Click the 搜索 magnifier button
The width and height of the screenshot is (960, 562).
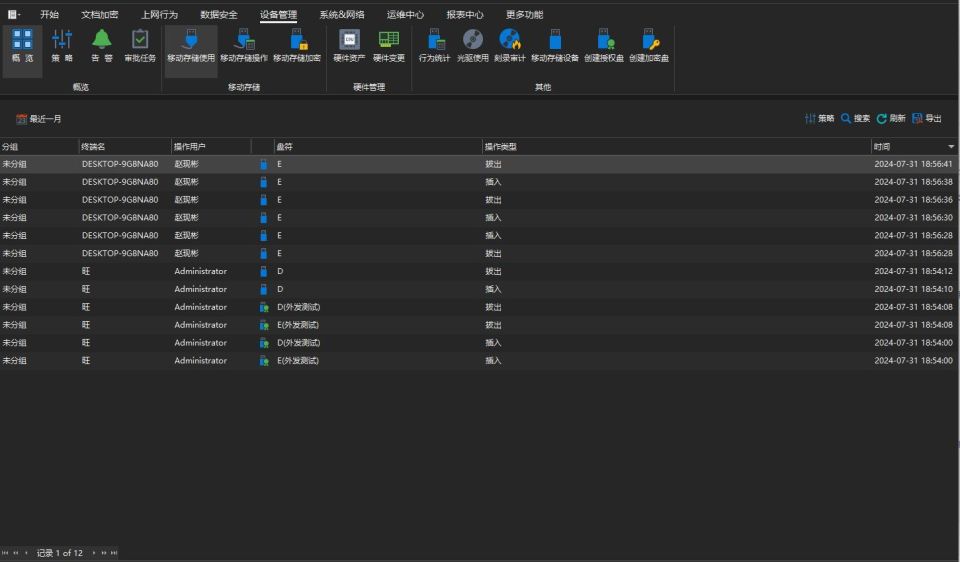(x=855, y=119)
